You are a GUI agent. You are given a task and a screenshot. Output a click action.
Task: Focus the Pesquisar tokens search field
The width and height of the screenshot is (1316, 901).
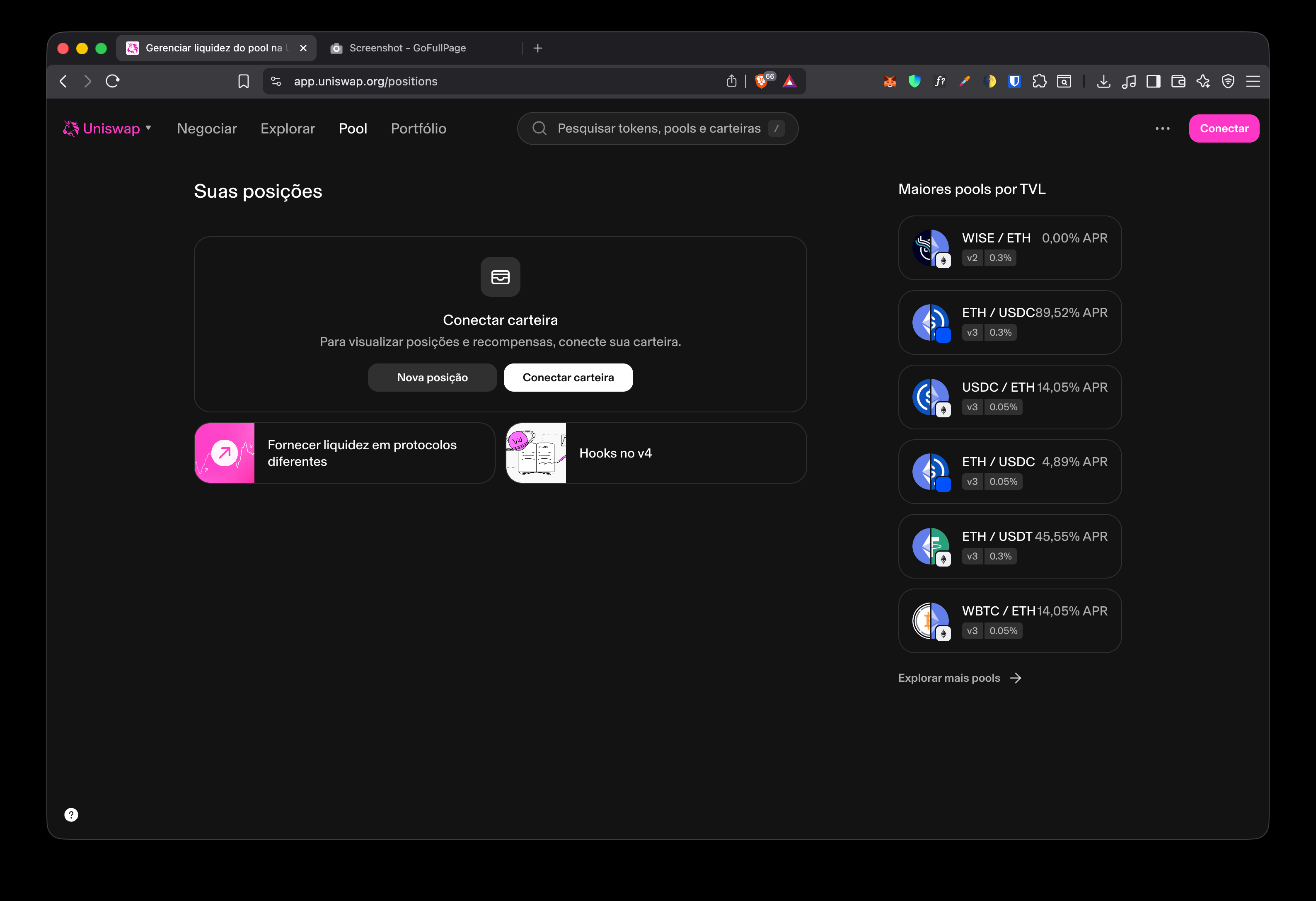coord(658,128)
